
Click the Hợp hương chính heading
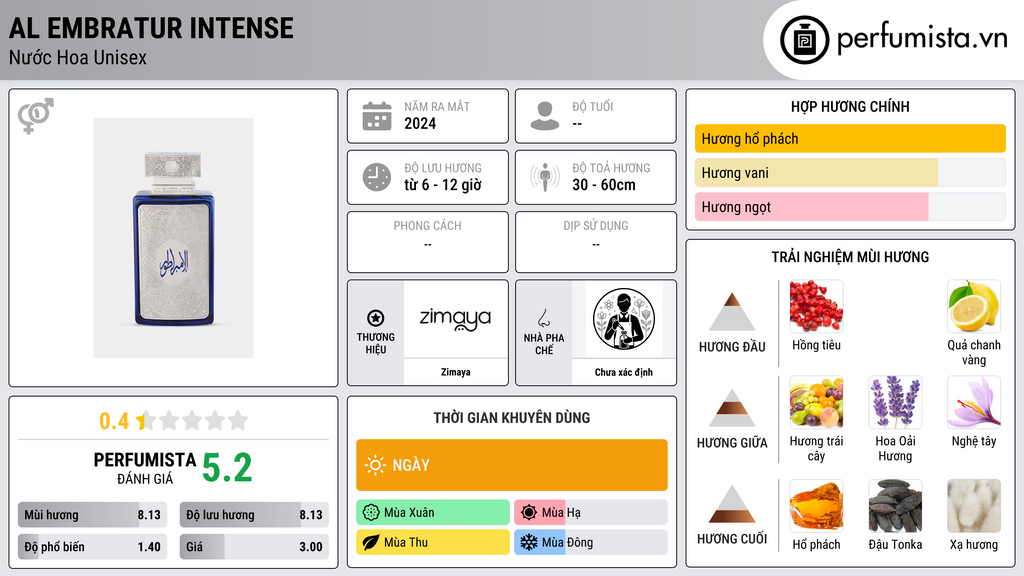click(850, 106)
